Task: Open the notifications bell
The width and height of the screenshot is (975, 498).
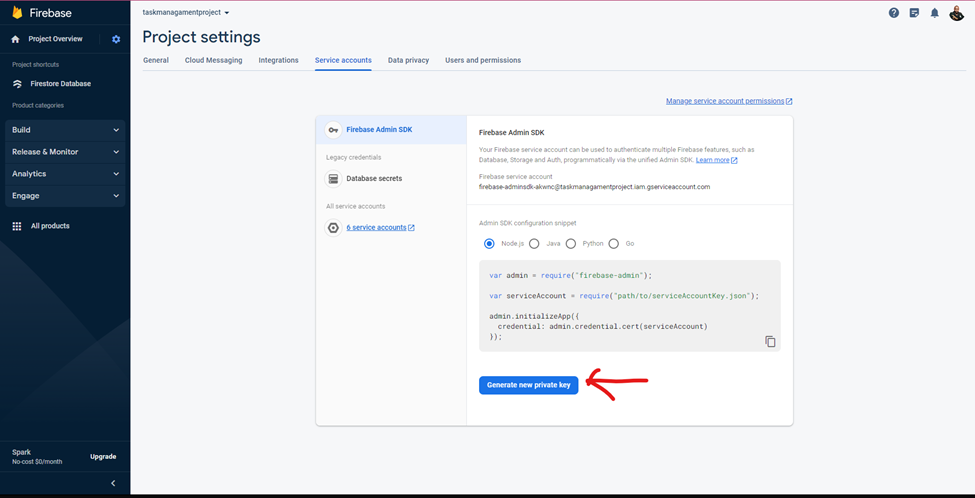Action: tap(935, 13)
